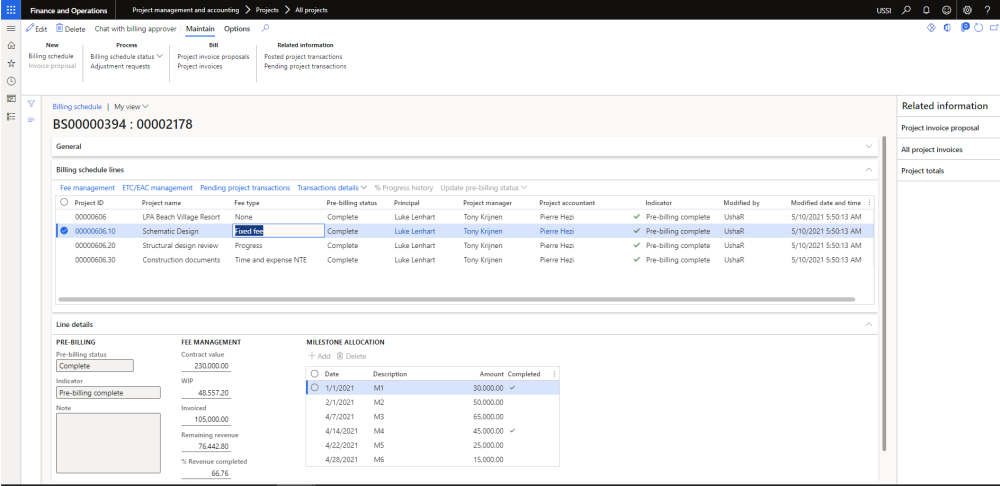
Task: Open the app launcher waffle icon
Action: [11, 9]
